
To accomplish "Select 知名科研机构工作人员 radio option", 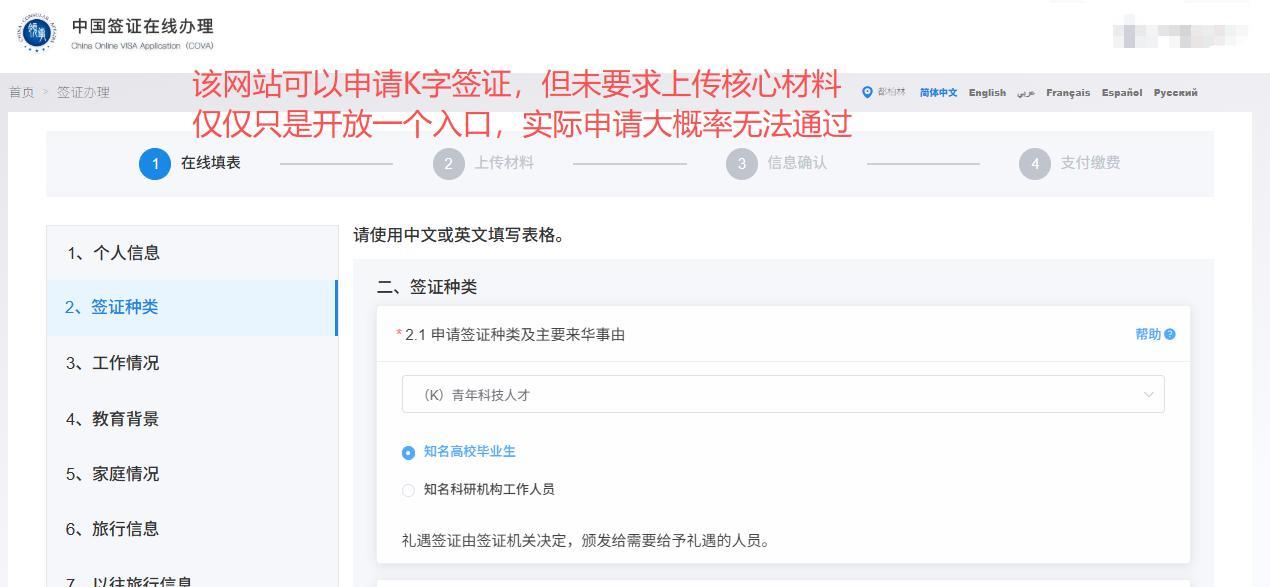I will click(408, 490).
